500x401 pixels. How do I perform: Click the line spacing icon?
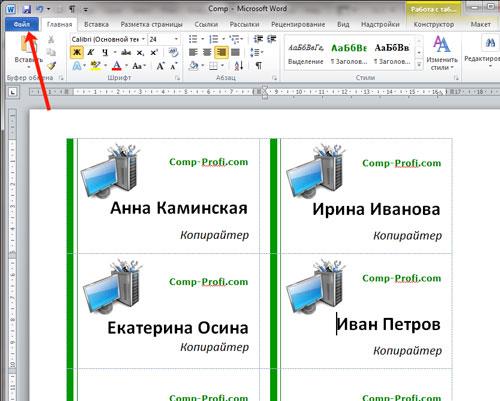[255, 52]
